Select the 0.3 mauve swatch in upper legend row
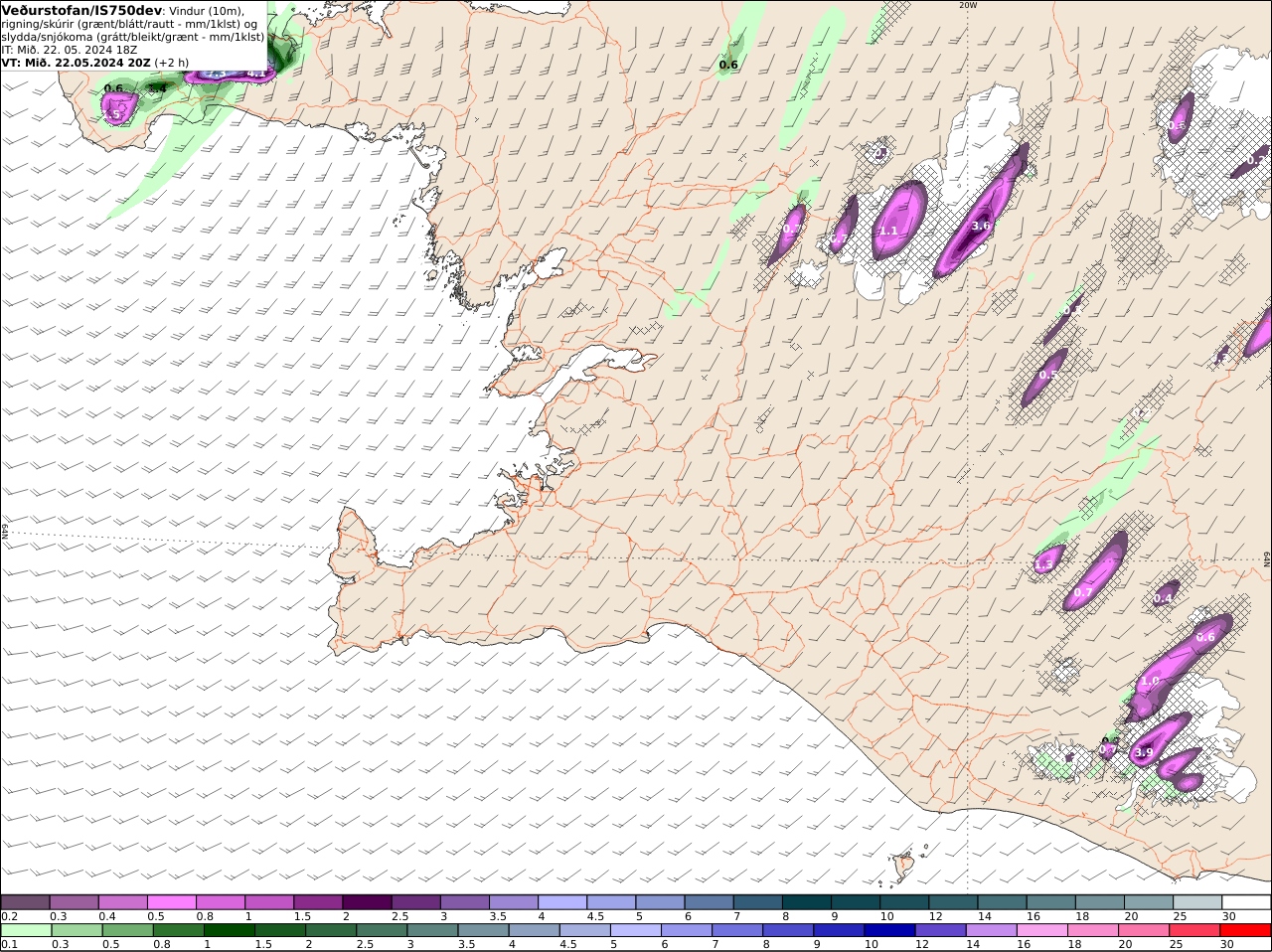This screenshot has height=952, width=1272. [x=75, y=902]
